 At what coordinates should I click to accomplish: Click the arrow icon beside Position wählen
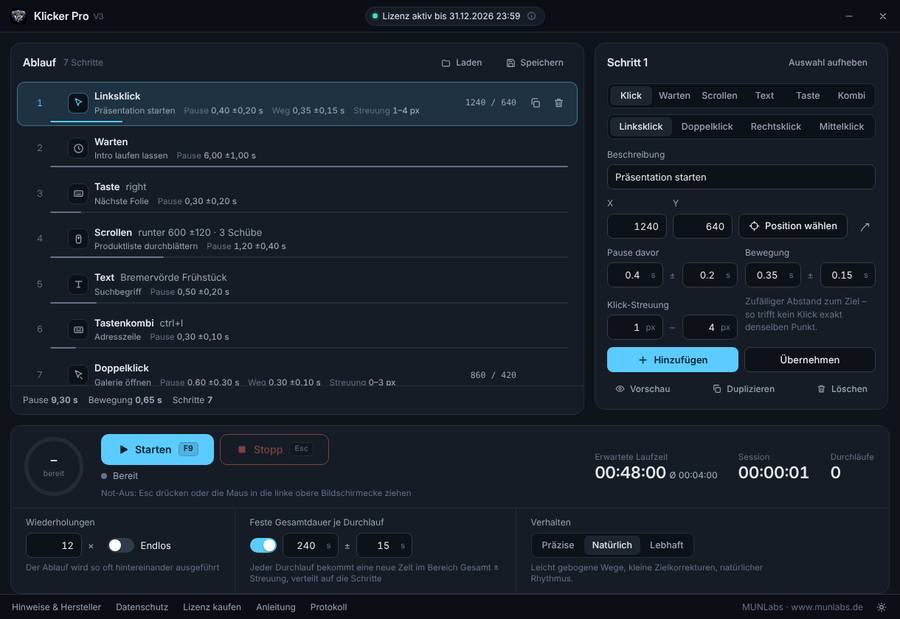[865, 226]
